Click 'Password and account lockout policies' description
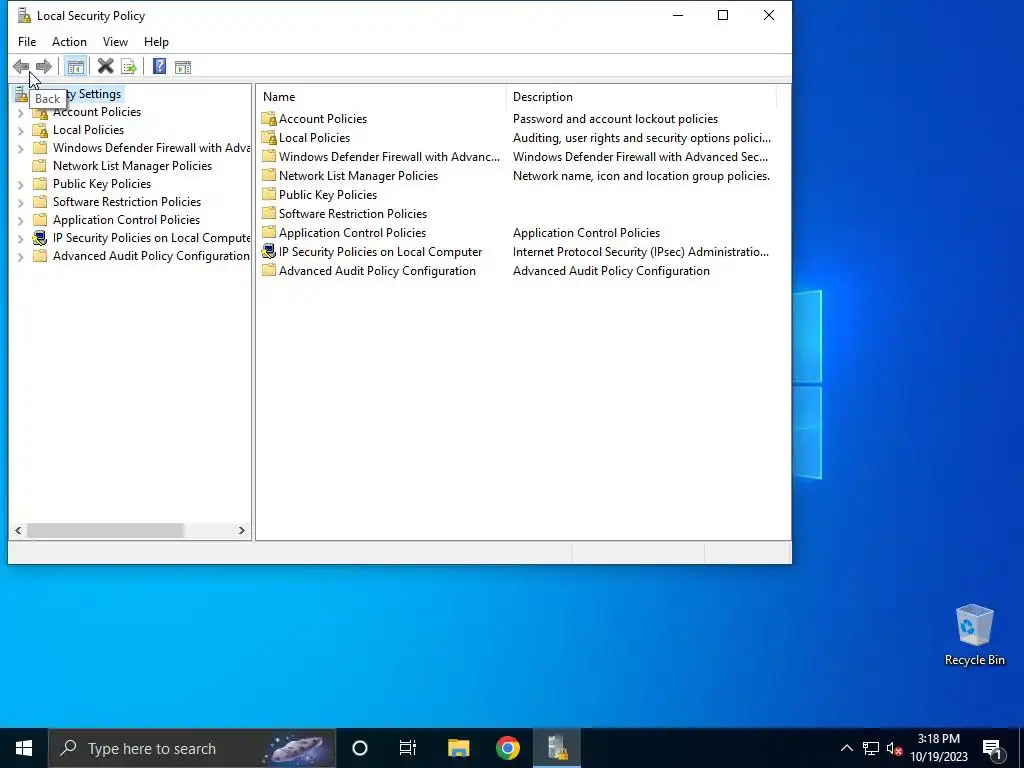Image resolution: width=1024 pixels, height=768 pixels. coord(615,119)
